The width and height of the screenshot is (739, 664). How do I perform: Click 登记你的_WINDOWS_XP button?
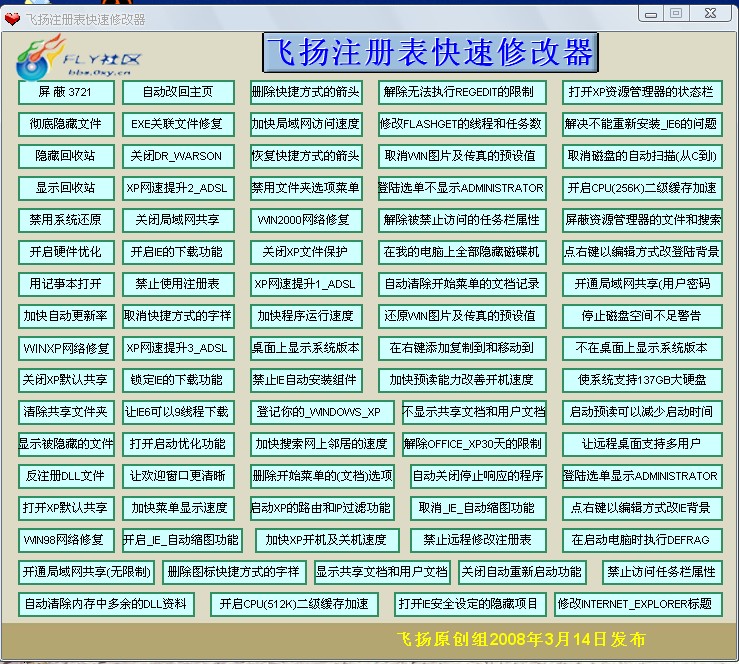[x=322, y=413]
